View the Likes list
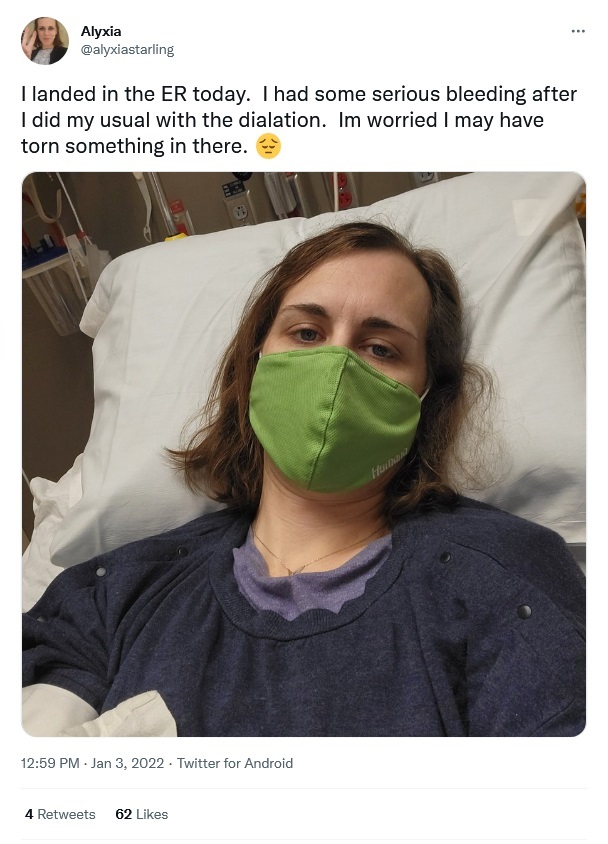Viewport: 608px width, 844px height. (x=142, y=814)
